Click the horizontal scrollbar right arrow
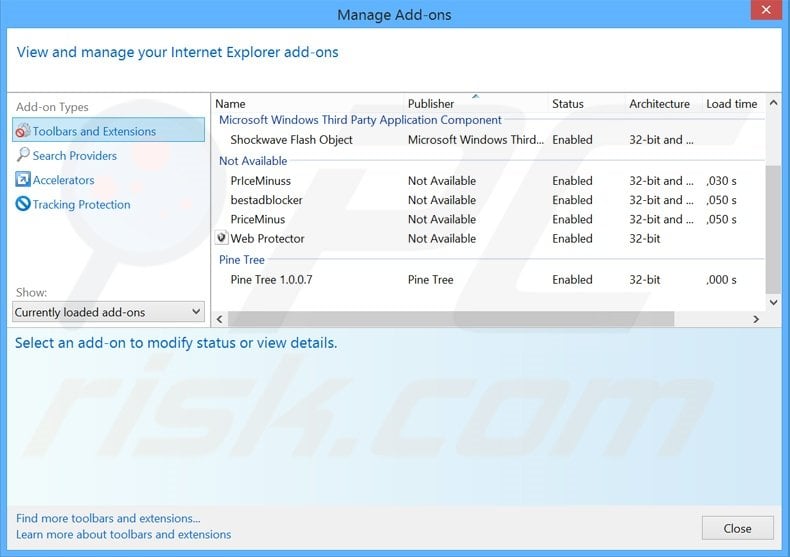Screen dimensions: 790x557 pyautogui.click(x=756, y=319)
